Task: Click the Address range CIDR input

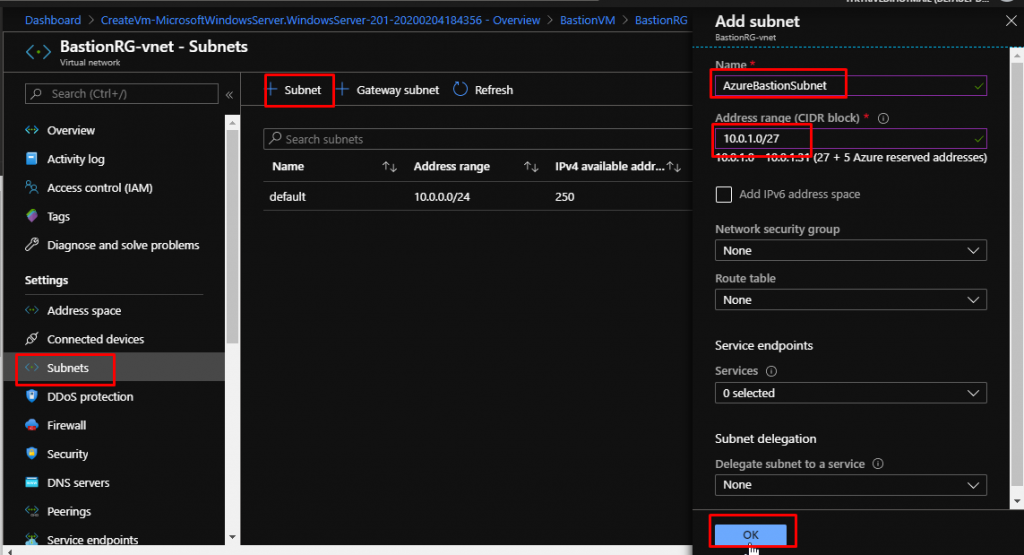Action: [x=850, y=138]
